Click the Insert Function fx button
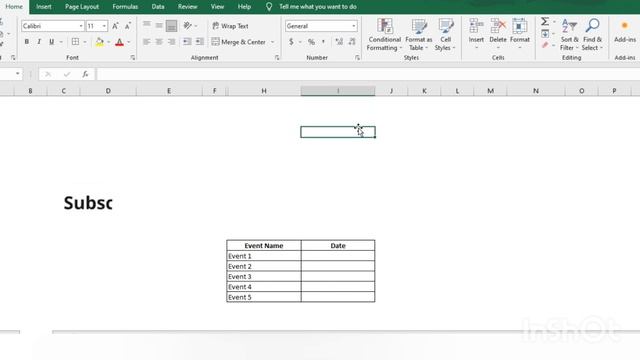This screenshot has height=360, width=640. (85, 74)
